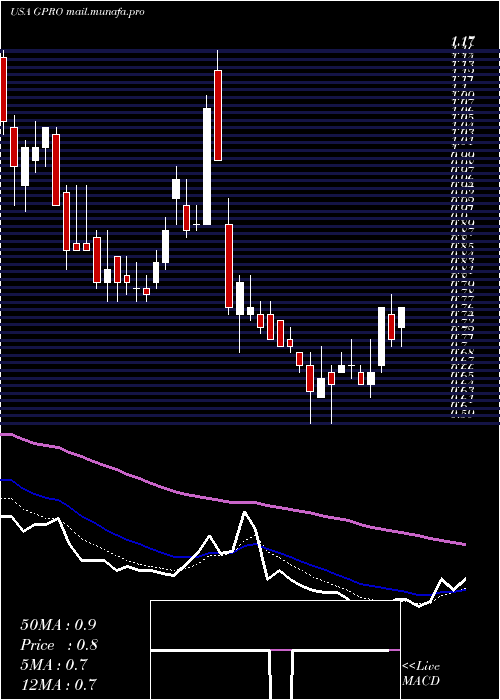
Task: Click the tallest white candlestick near center
Action: (x=207, y=166)
